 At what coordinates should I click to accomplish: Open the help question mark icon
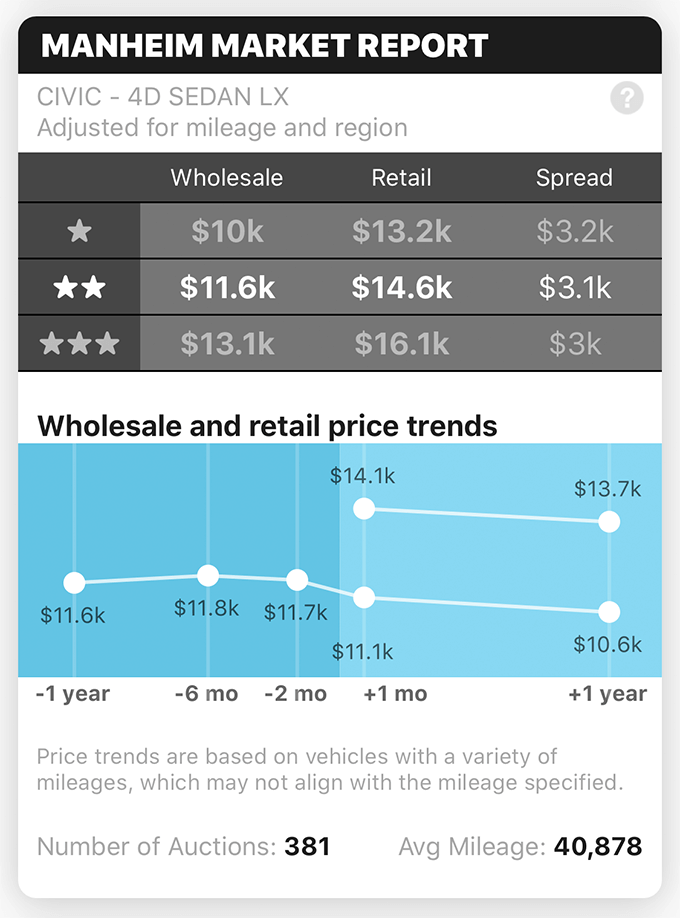627,97
